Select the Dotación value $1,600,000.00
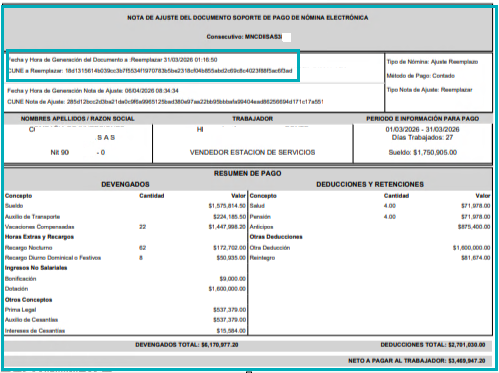The width and height of the screenshot is (499, 373). point(227,289)
